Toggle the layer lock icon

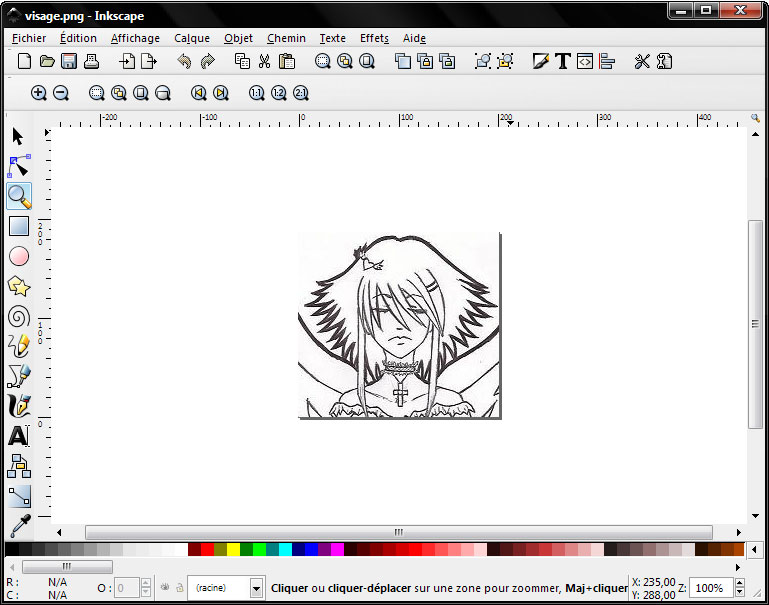coord(179,588)
